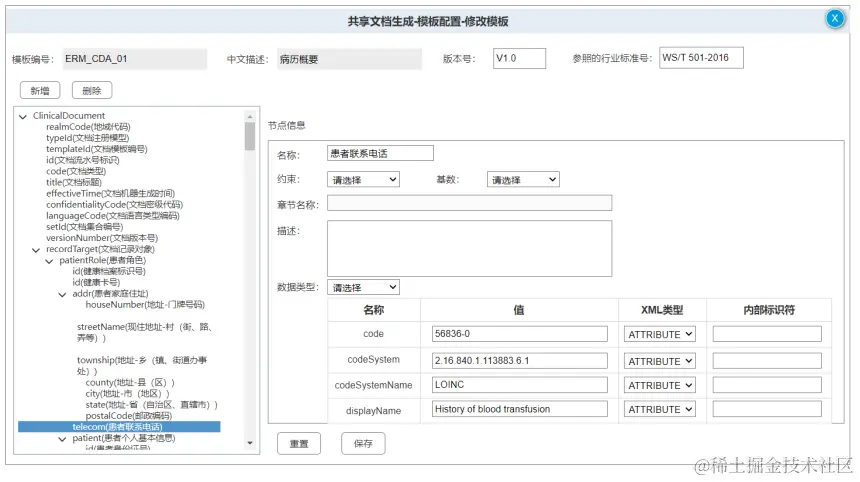Select typeId tree item
Screen dimensions: 860x482
tap(88, 138)
